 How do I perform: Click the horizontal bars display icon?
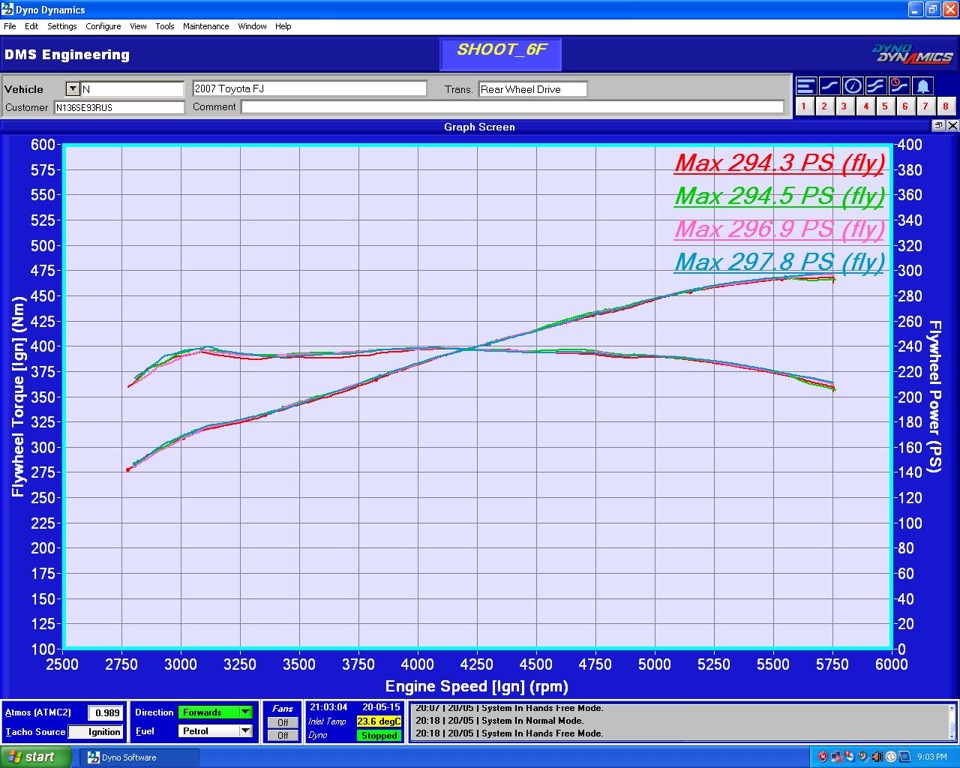pos(806,86)
